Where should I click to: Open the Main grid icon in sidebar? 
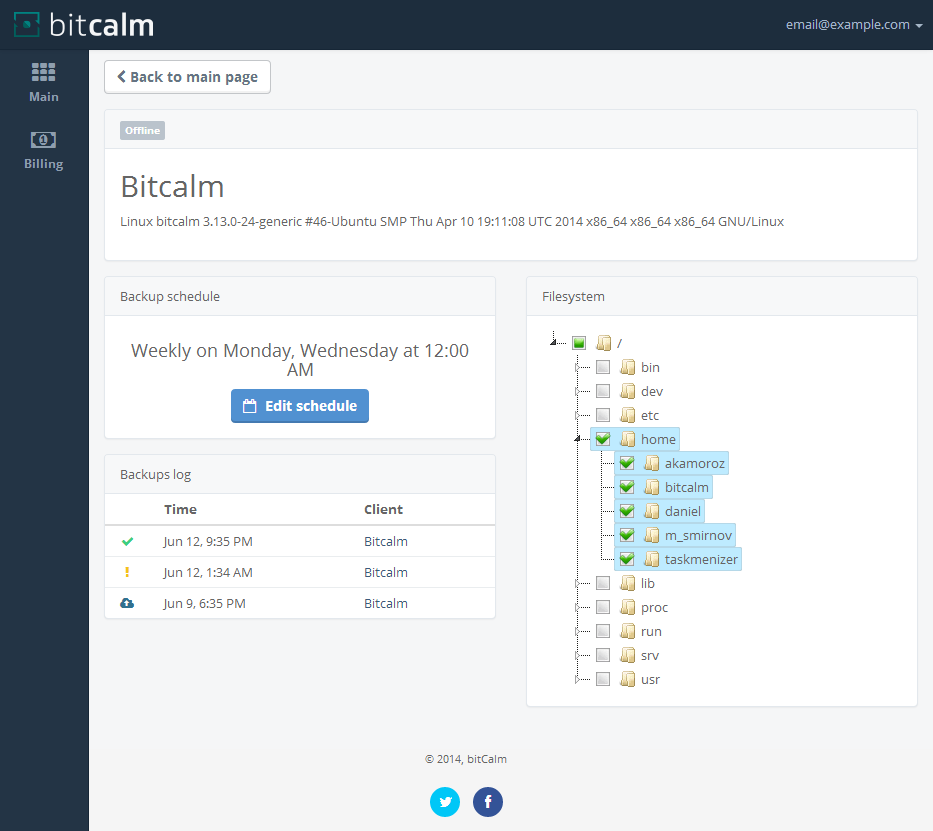(43, 72)
